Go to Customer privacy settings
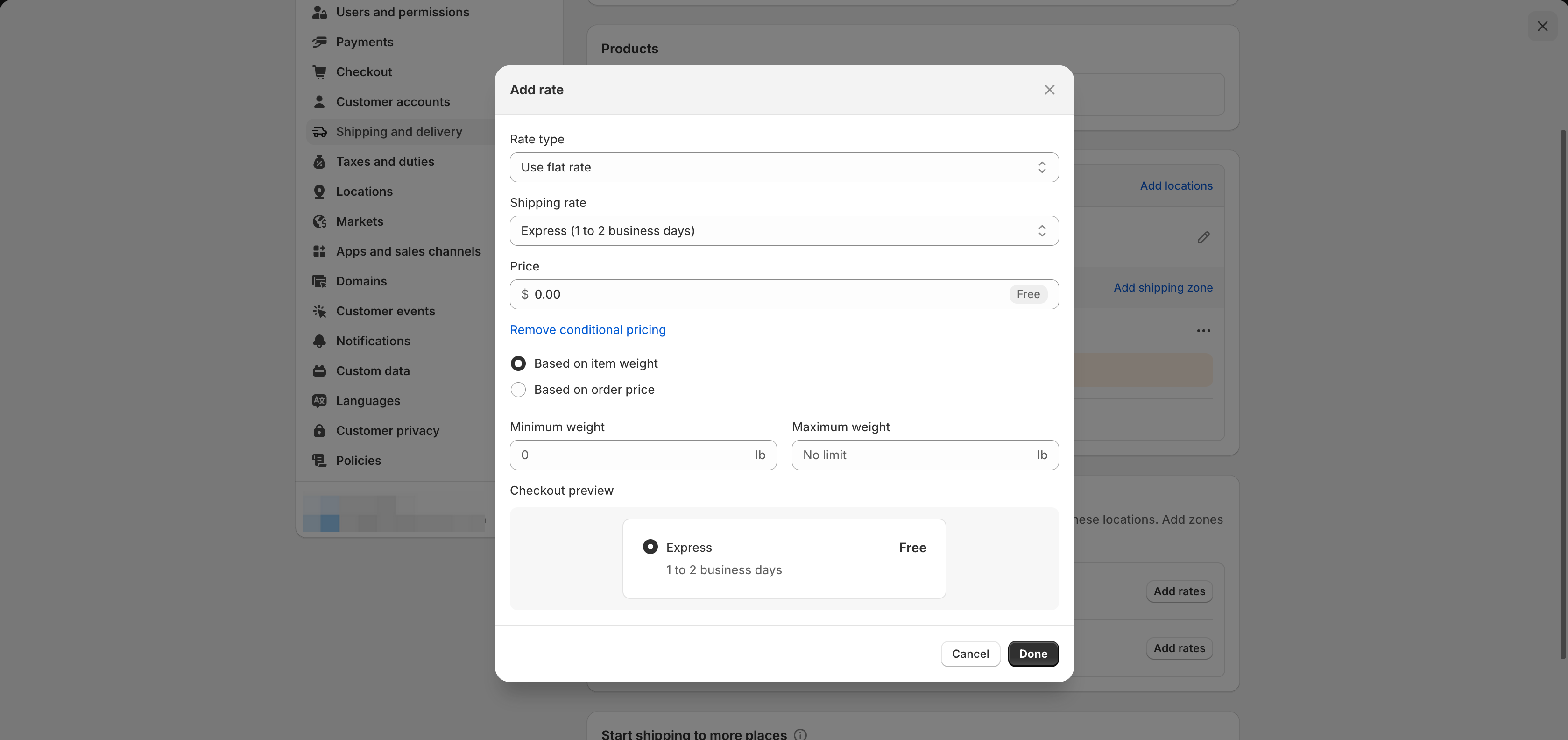This screenshot has width=1568, height=740. pos(387,431)
